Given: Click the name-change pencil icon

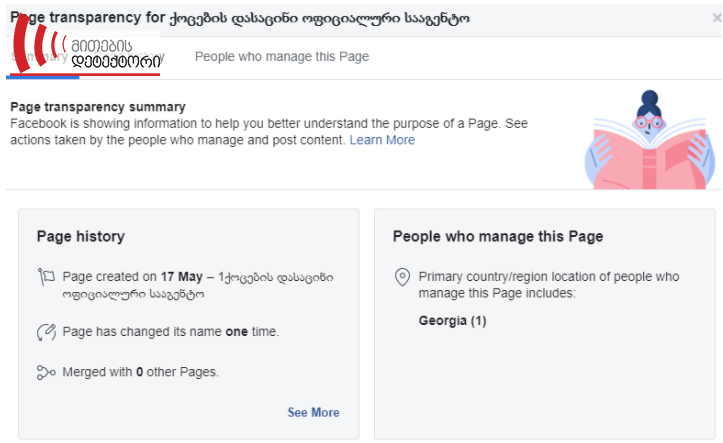Looking at the screenshot, I should (46, 332).
